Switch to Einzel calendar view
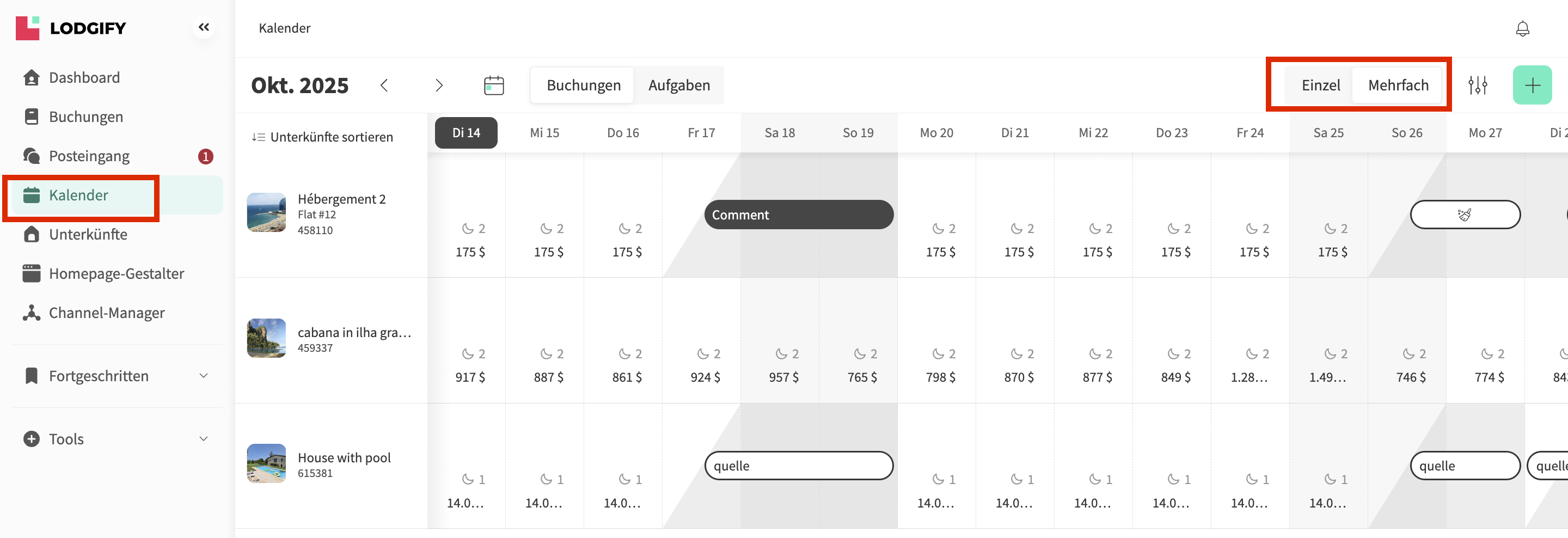Screen dimensions: 1568x538 [x=1320, y=85]
